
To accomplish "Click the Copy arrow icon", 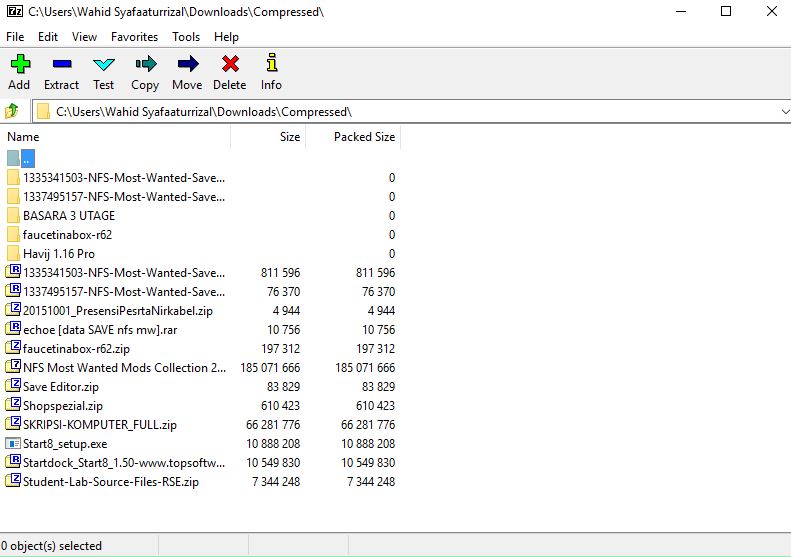I will coord(146,64).
